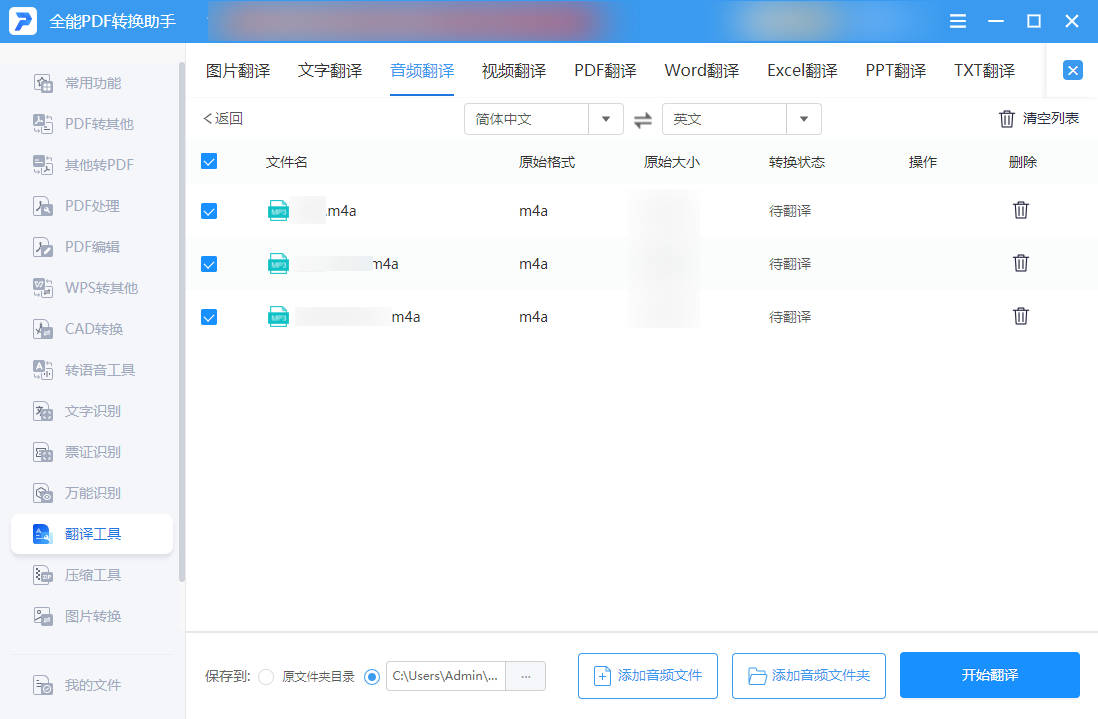The width and height of the screenshot is (1098, 719).
Task: Open 压缩工具 in the sidebar
Action: 92,575
